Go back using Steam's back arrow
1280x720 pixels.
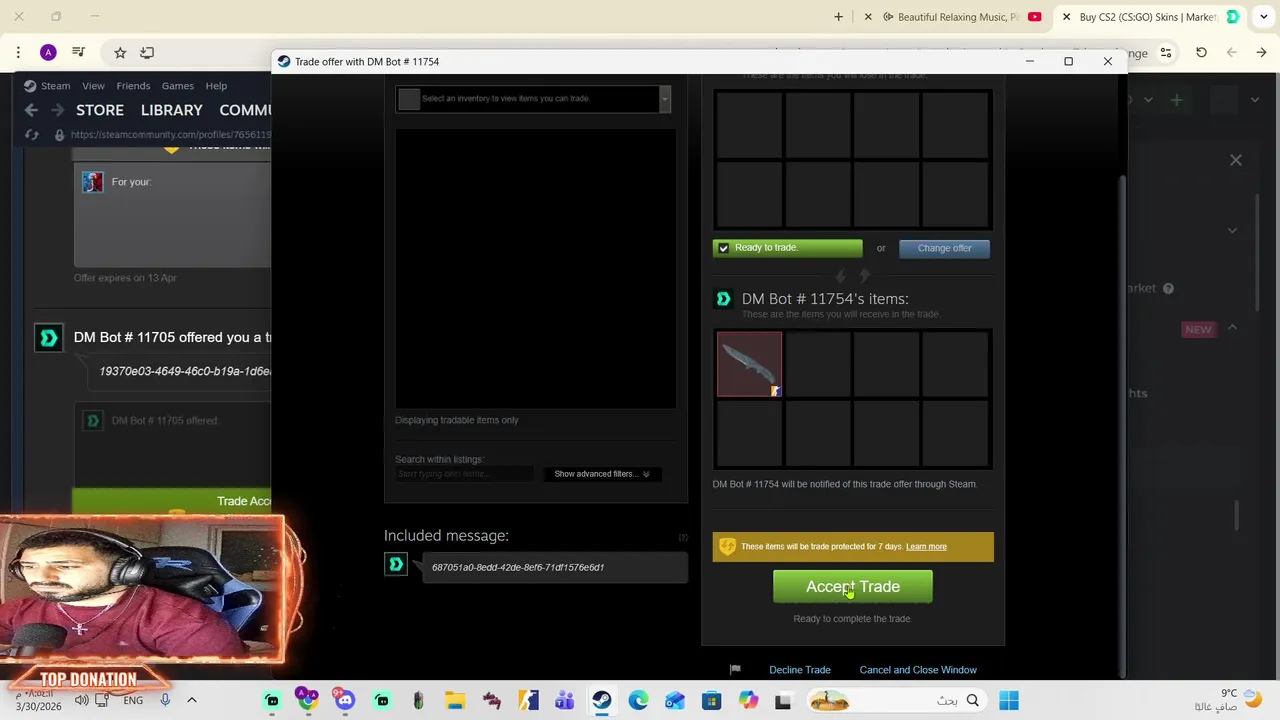pyautogui.click(x=31, y=110)
